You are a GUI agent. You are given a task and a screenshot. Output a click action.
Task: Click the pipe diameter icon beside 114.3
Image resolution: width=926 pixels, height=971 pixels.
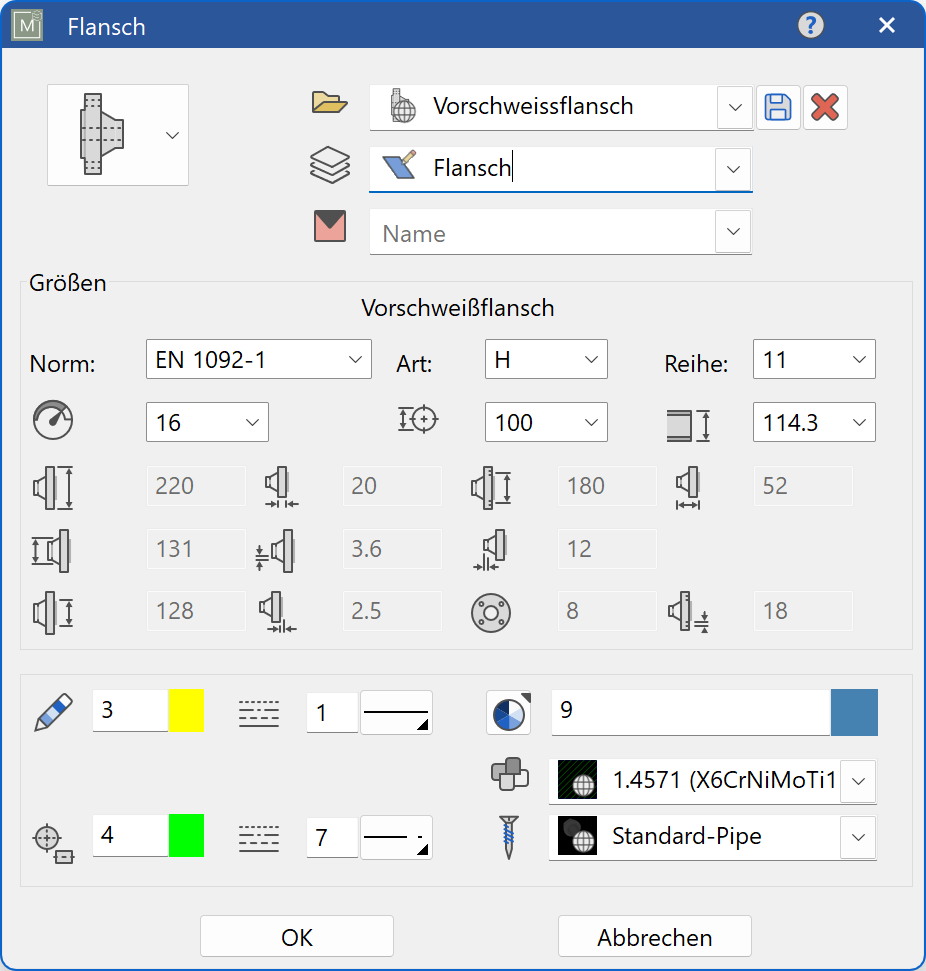click(690, 422)
